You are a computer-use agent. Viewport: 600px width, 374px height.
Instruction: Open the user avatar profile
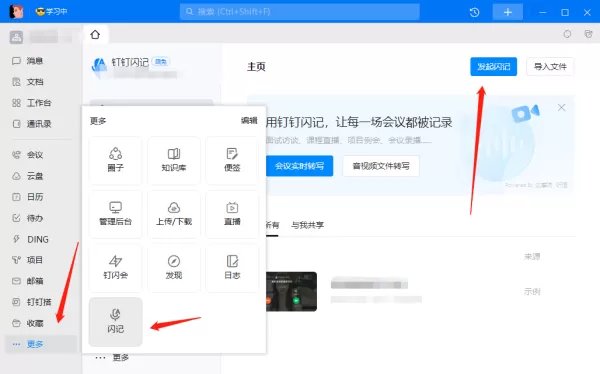[x=16, y=11]
